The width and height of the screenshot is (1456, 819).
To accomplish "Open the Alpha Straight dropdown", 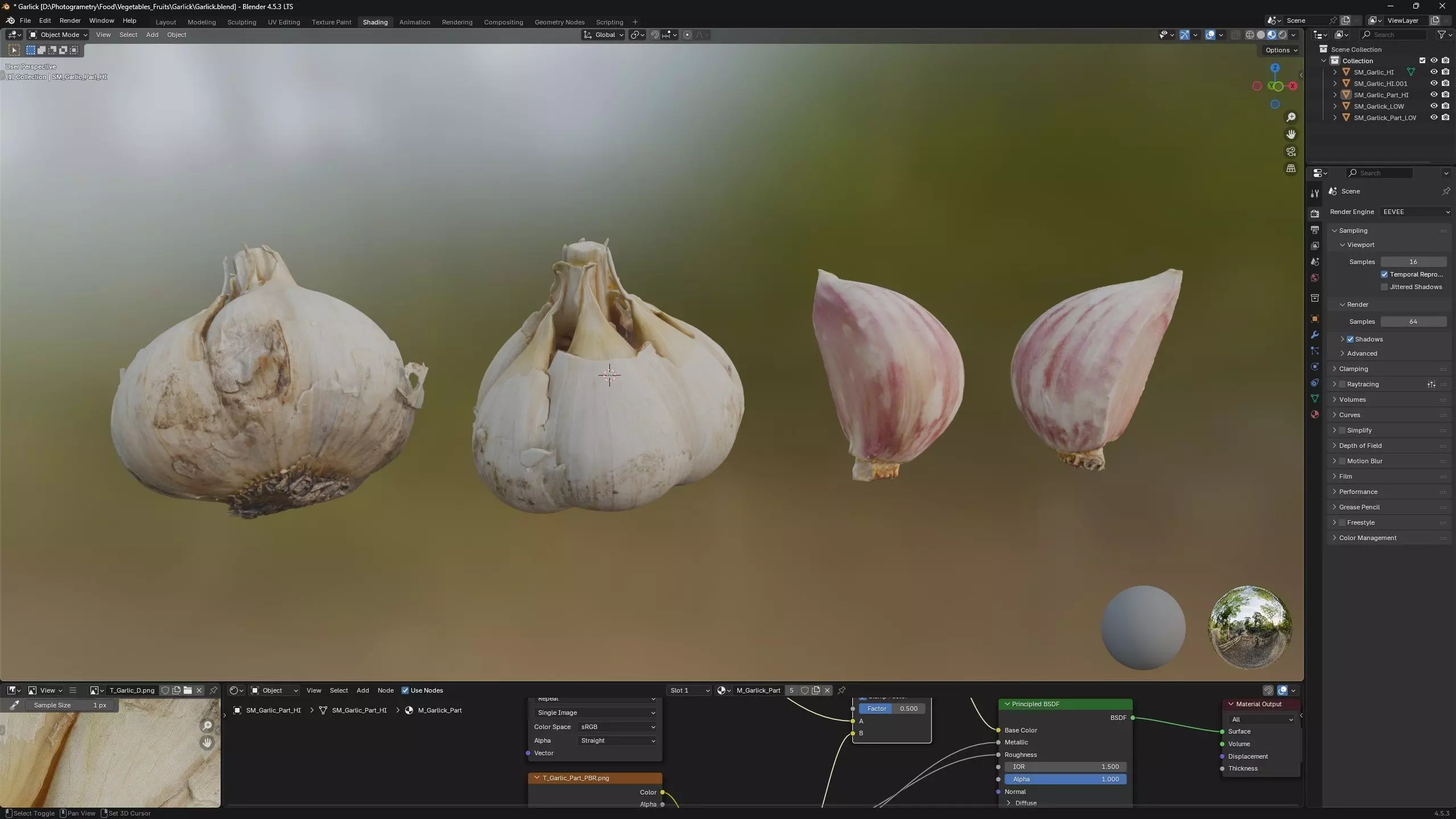I will coord(617,740).
